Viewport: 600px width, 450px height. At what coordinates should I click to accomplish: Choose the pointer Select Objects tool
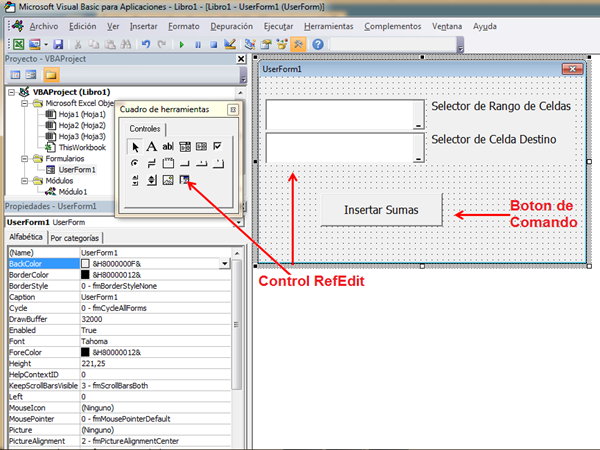point(135,147)
